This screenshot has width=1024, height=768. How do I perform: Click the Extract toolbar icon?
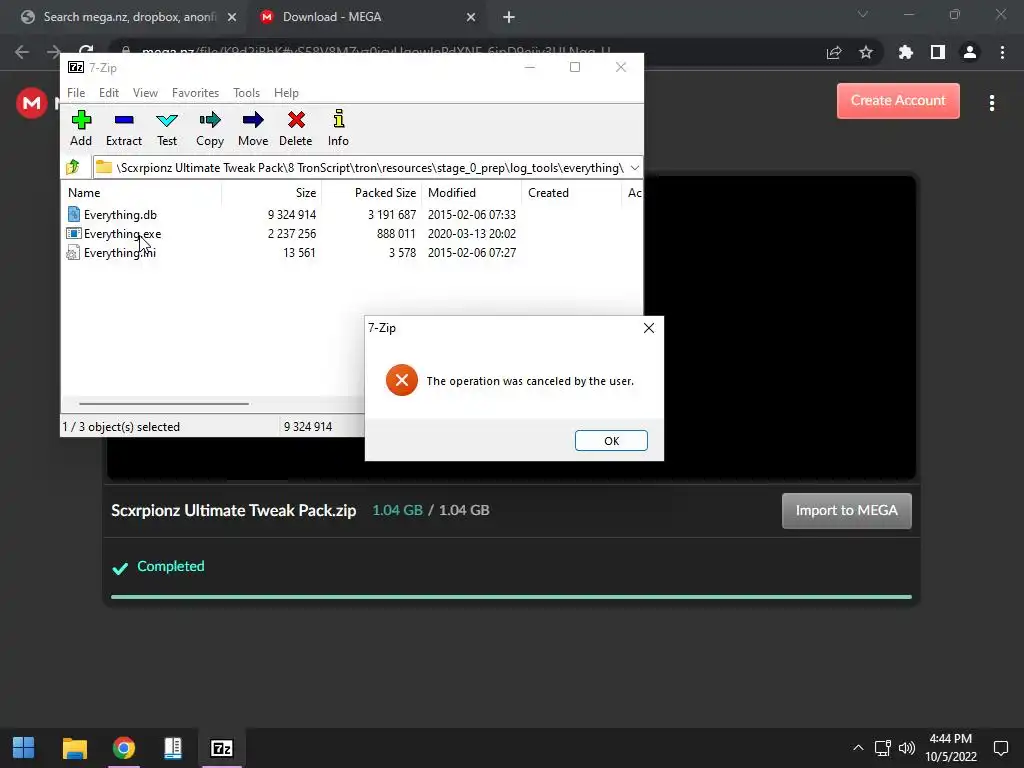pos(123,120)
